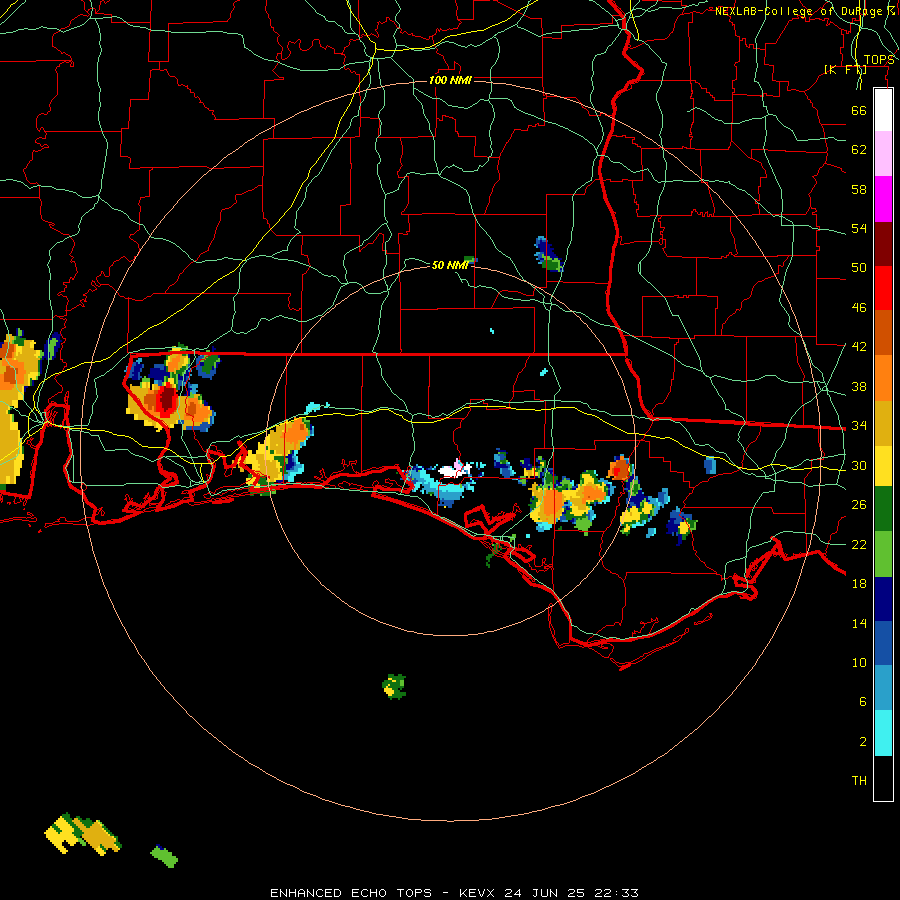The height and width of the screenshot is (900, 900).
Task: Click the medium blue legend swatch
Action: tap(883, 643)
